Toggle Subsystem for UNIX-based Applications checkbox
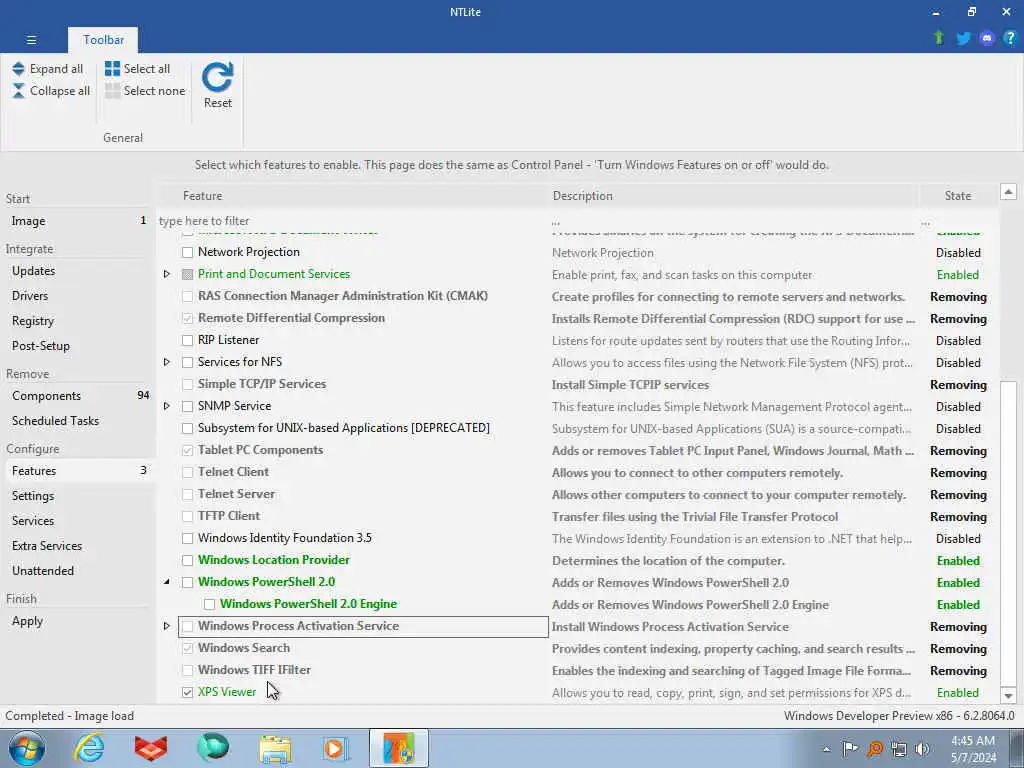Screen dimensions: 1024x768 [x=187, y=428]
